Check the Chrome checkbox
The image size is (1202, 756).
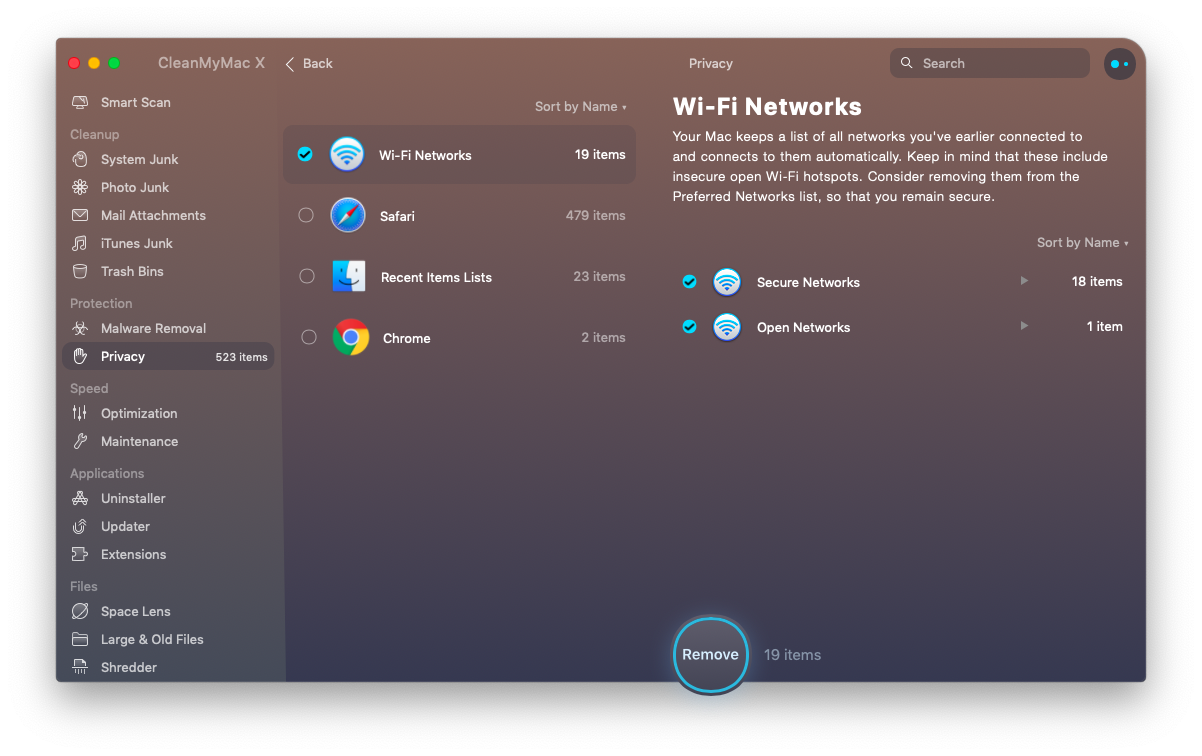pyautogui.click(x=309, y=338)
